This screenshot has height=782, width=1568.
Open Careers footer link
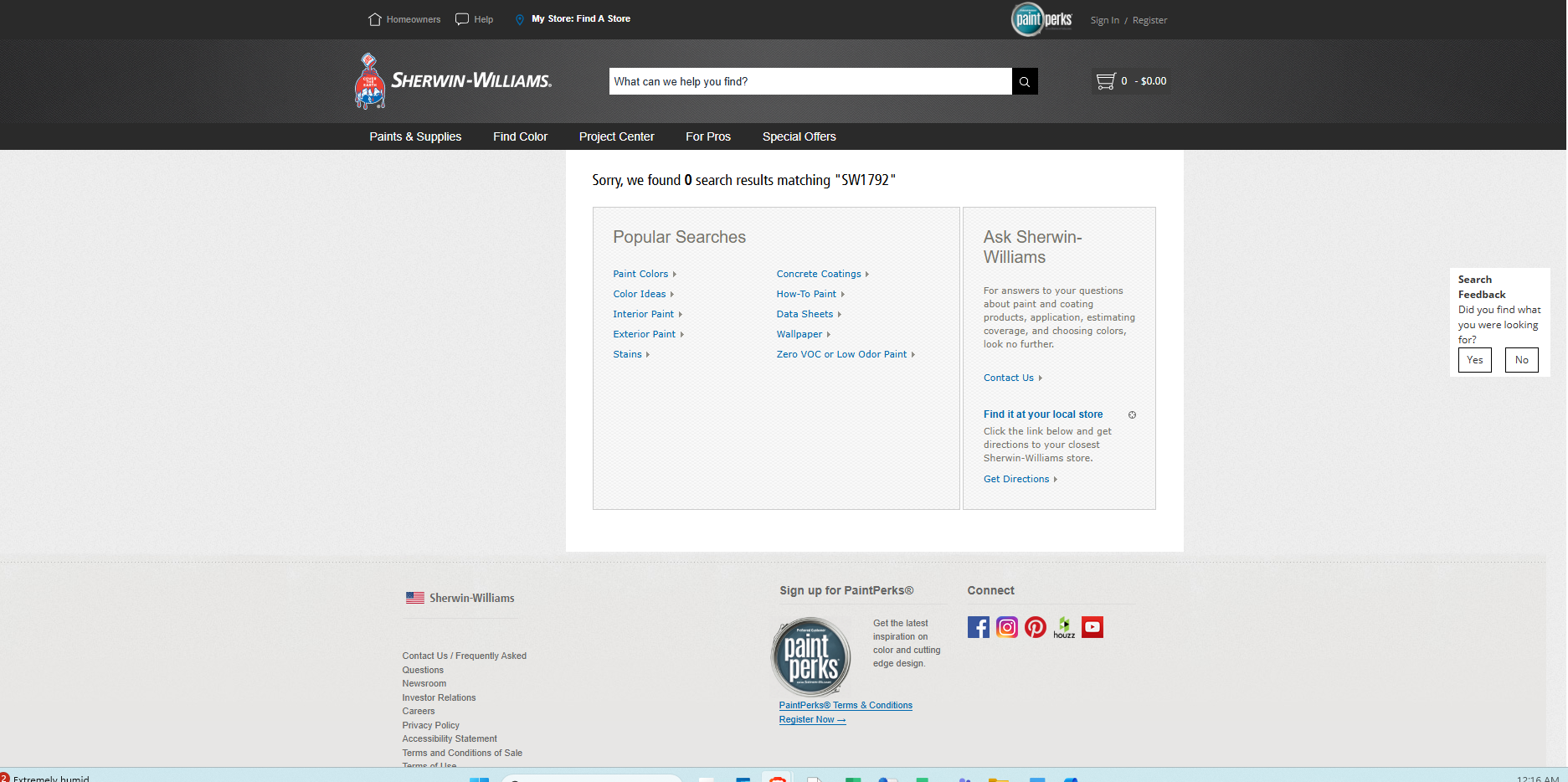418,711
